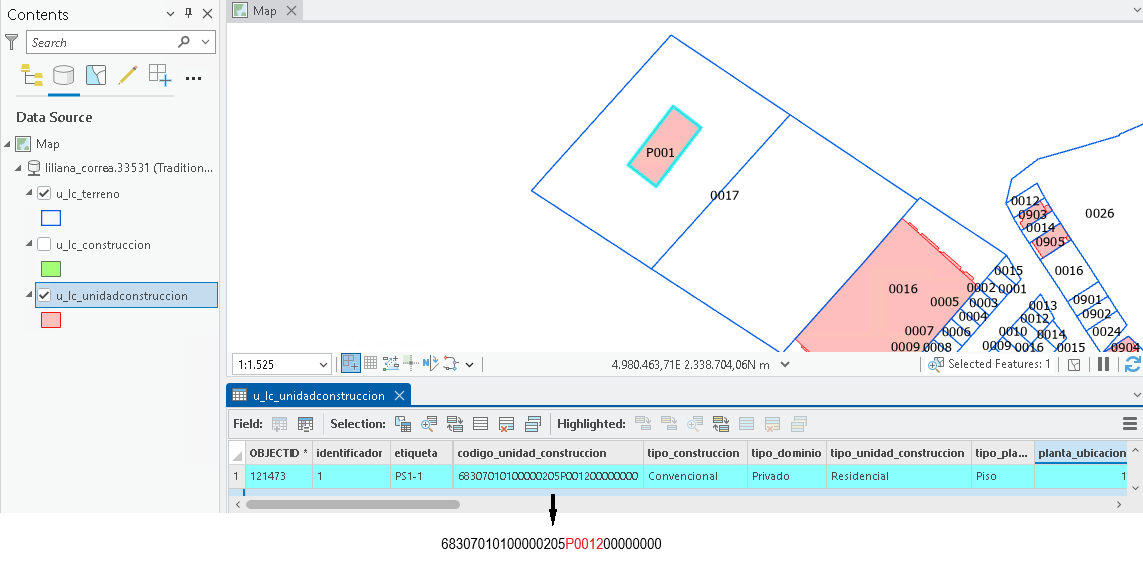
Task: Click Add Field icon in table toolbar
Action: pyautogui.click(x=279, y=424)
